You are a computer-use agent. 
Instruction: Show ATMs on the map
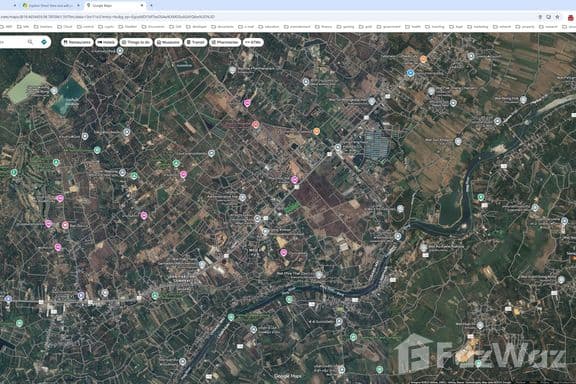[x=253, y=43]
